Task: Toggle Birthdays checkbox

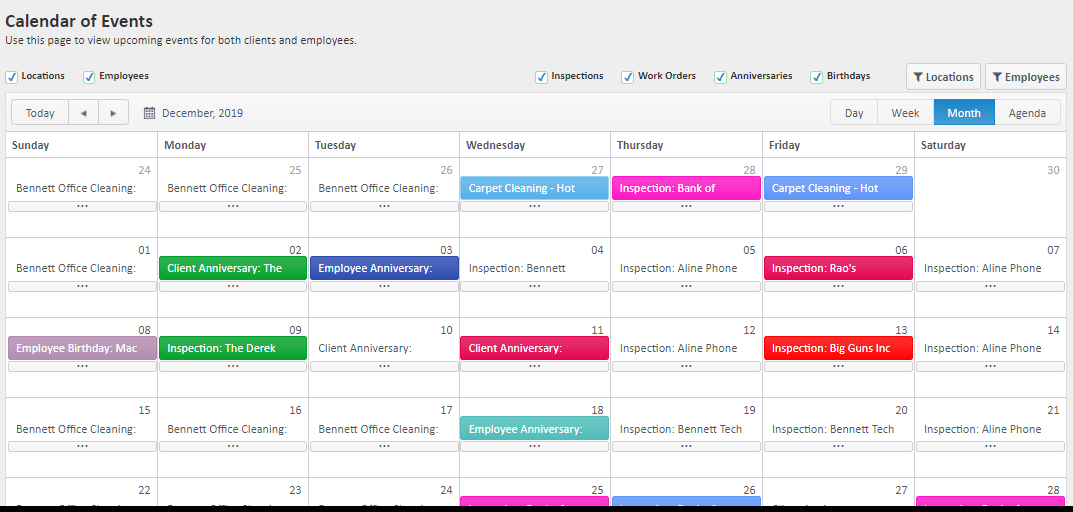Action: point(816,77)
